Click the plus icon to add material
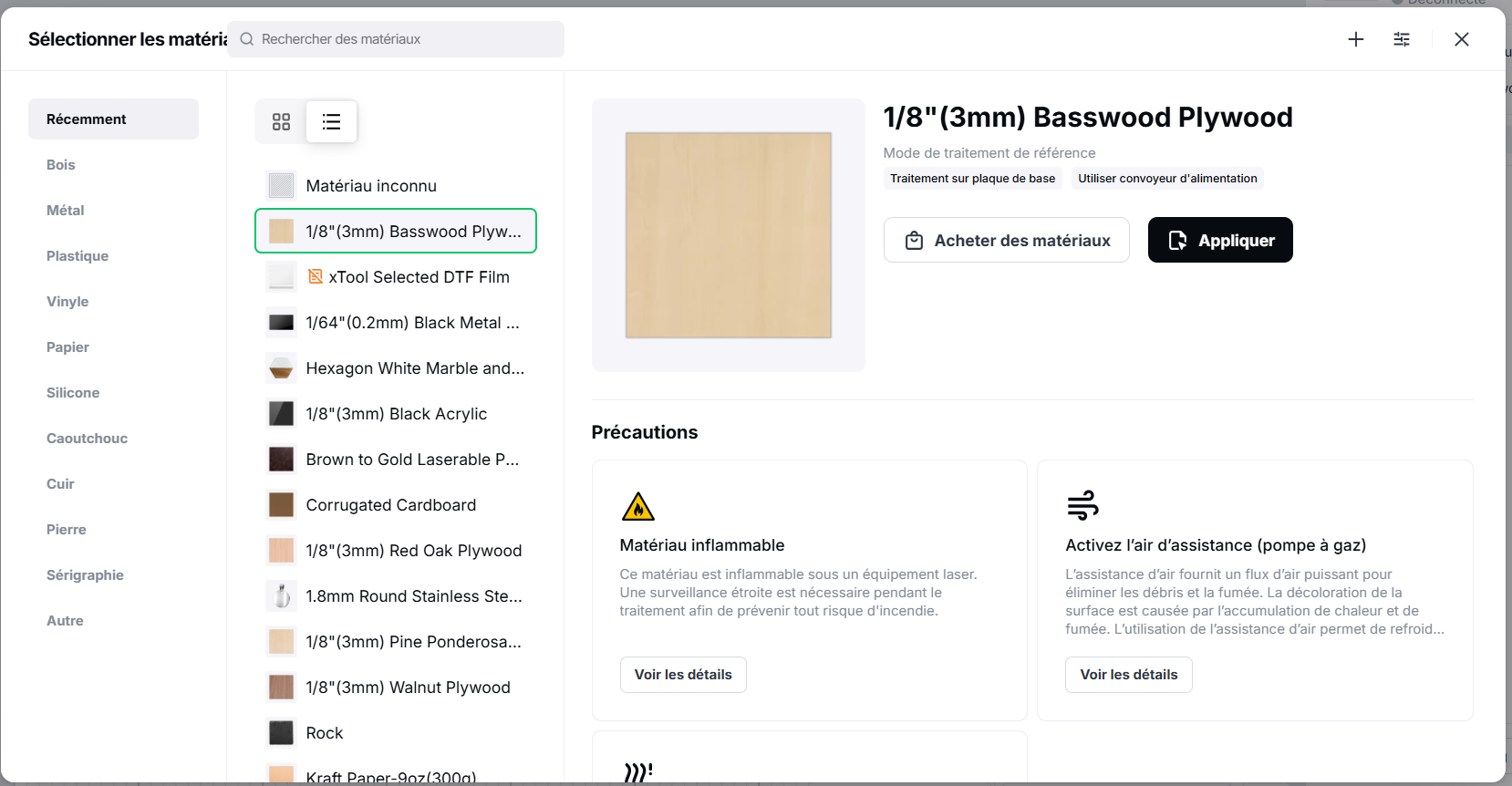 [x=1356, y=39]
